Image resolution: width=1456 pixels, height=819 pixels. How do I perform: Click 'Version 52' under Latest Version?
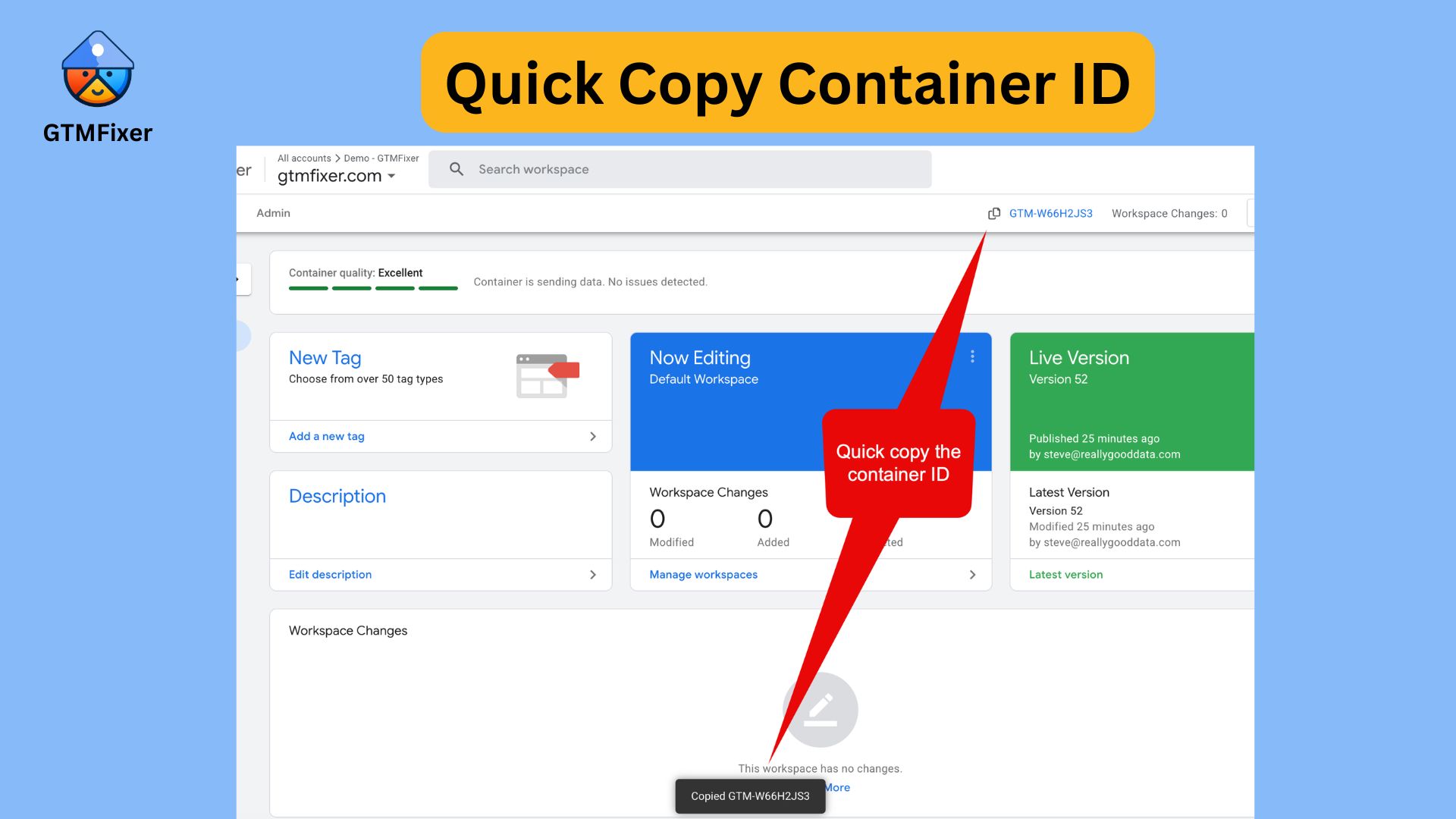tap(1056, 511)
